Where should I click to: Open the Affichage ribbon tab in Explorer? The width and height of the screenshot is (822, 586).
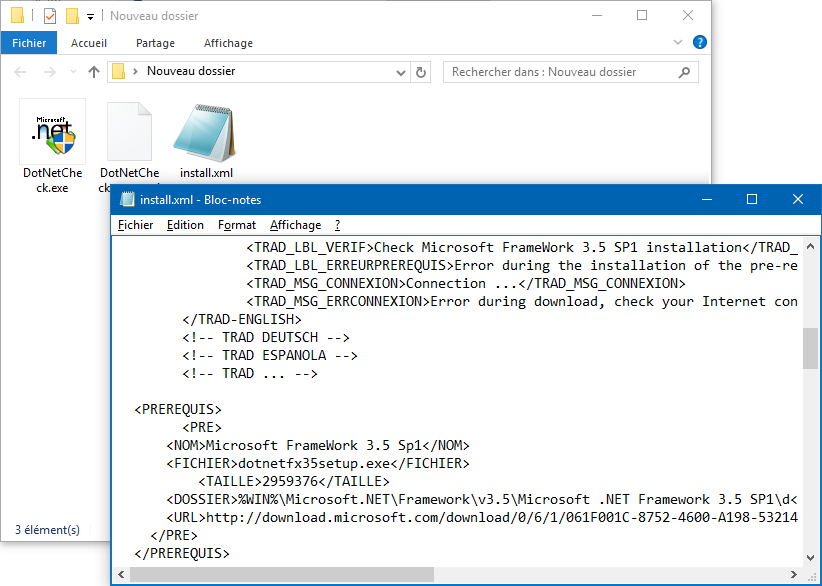pos(228,43)
